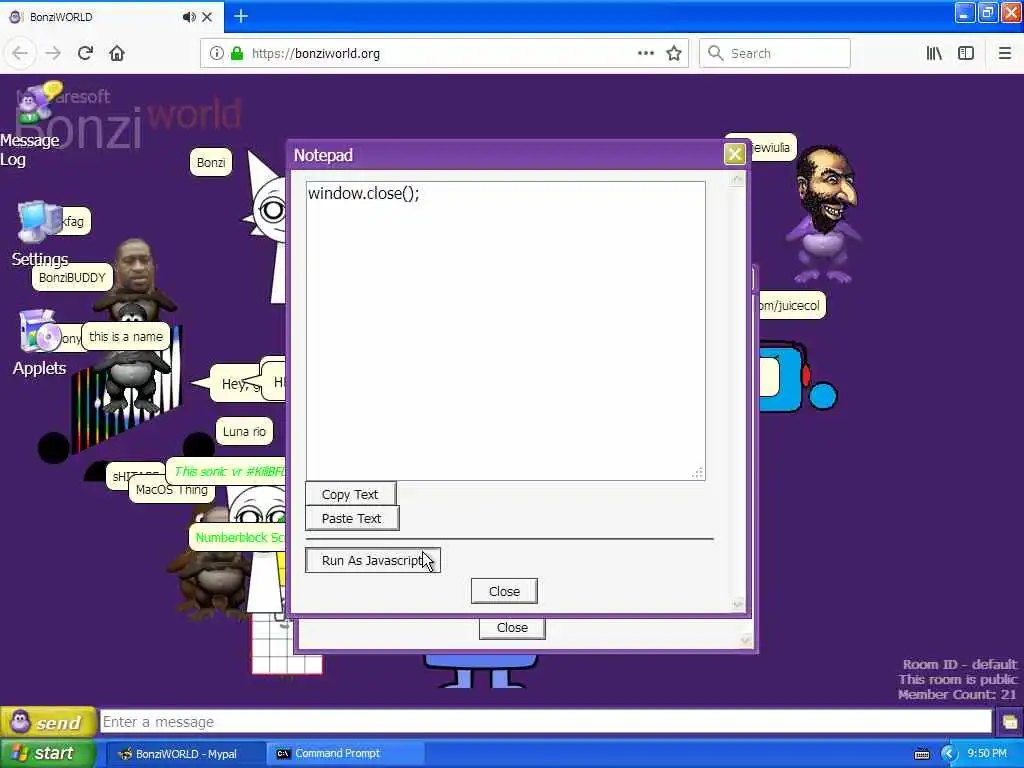Bookmark this page with the star icon
Screen dimensions: 1024x768
[x=674, y=53]
